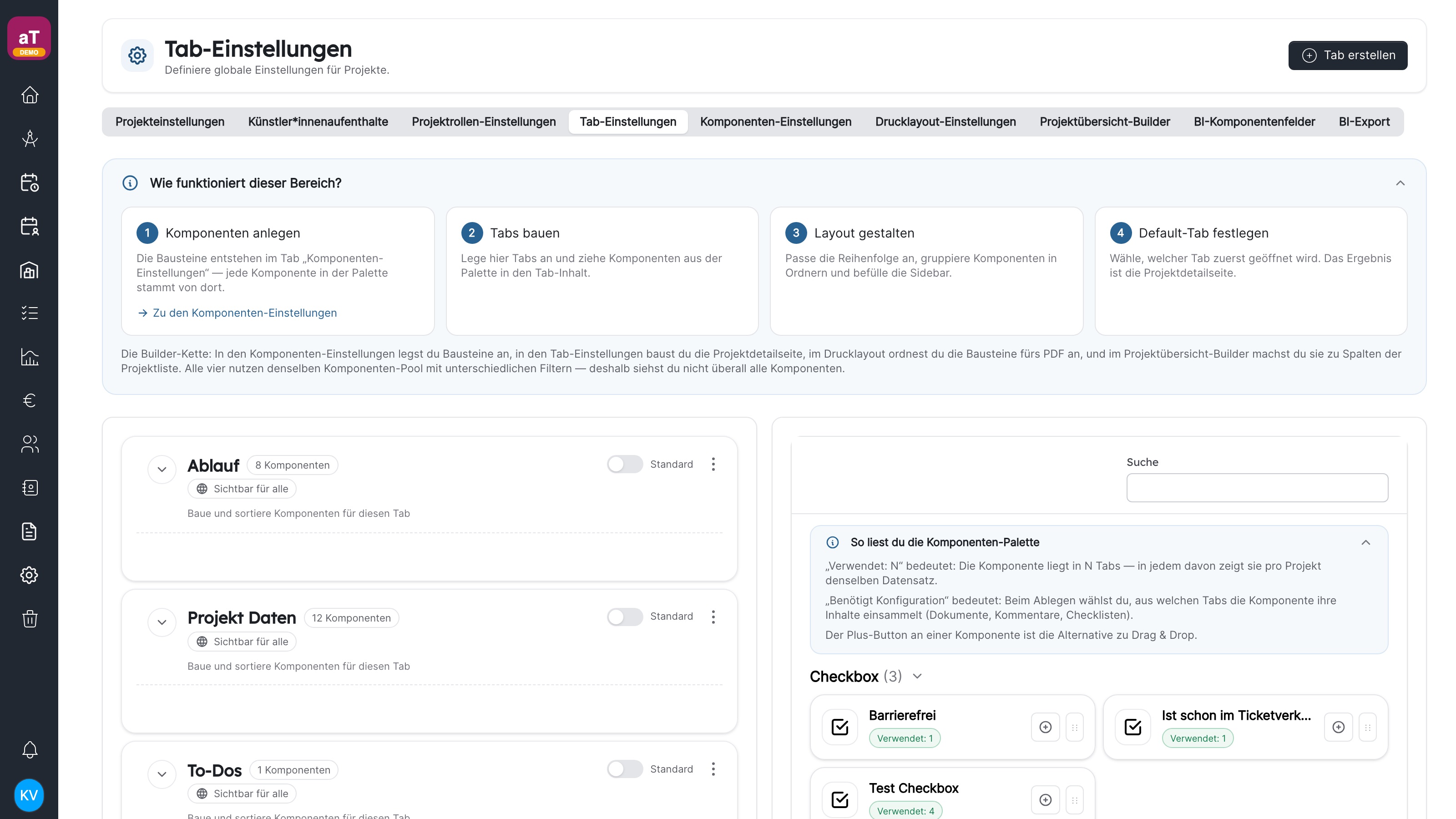Grab the drag handle on Barrierefrei
Viewport: 1456px width, 819px height.
1074,727
